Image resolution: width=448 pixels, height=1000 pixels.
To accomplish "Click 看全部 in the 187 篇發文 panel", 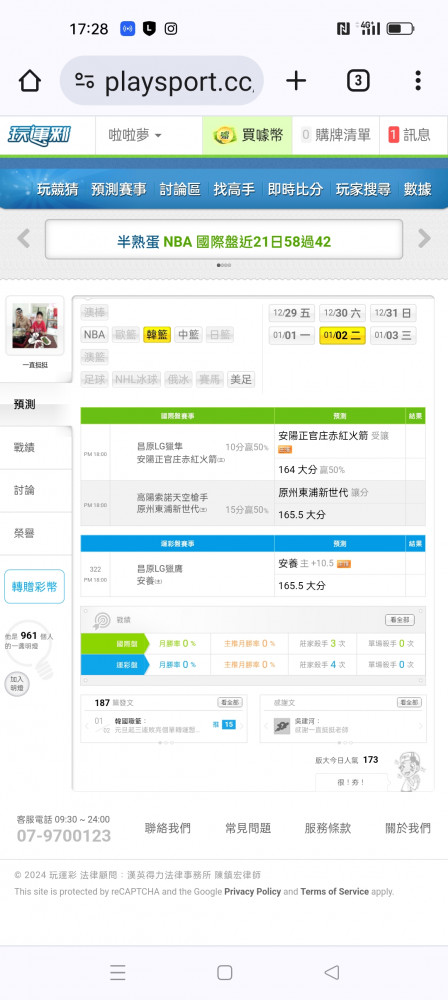I will pyautogui.click(x=230, y=702).
